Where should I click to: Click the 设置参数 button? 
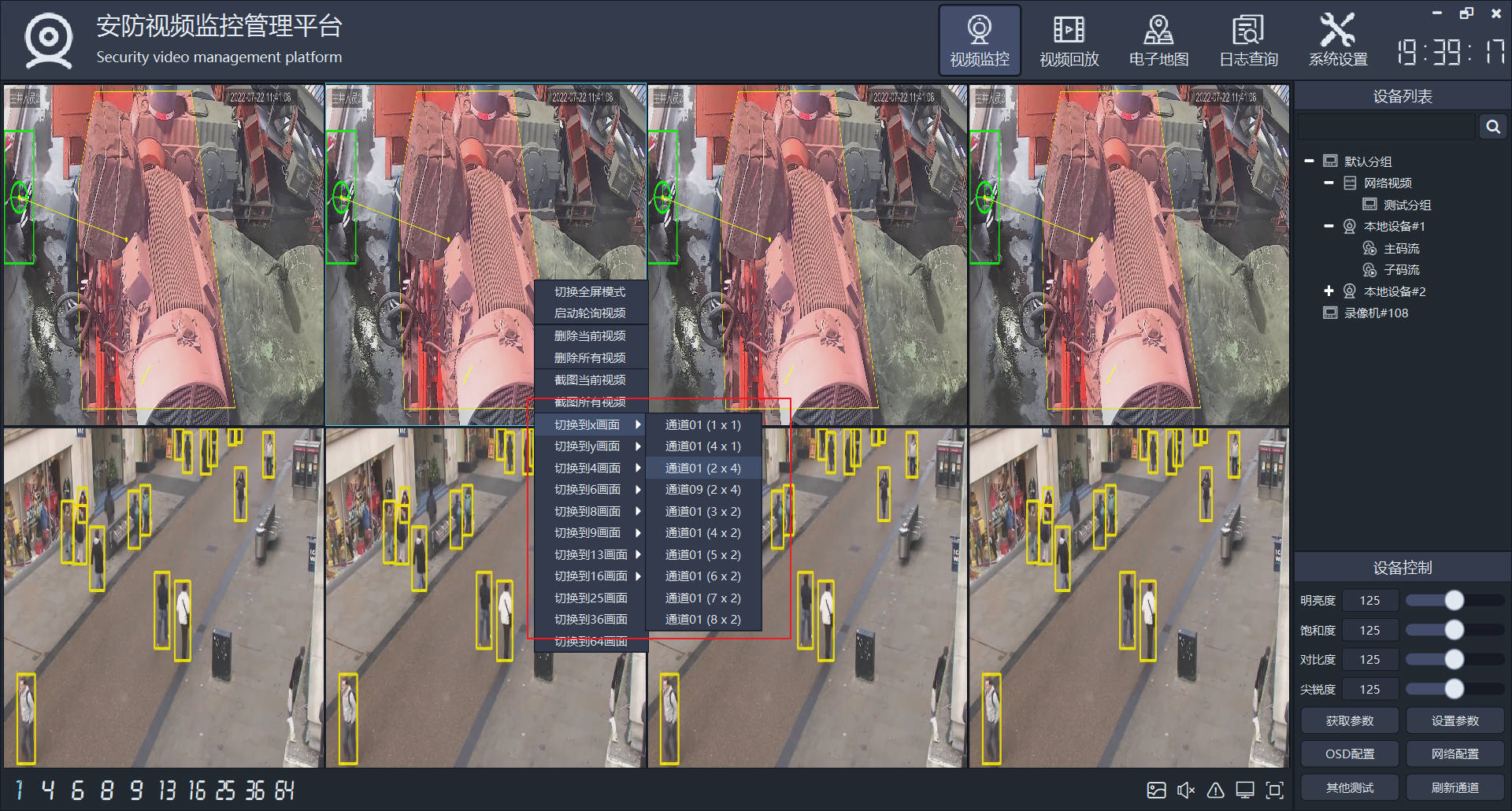pos(1455,720)
